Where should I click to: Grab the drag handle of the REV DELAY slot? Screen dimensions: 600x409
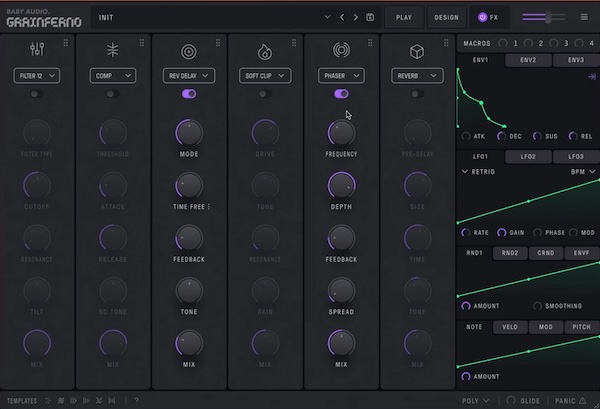[x=218, y=42]
